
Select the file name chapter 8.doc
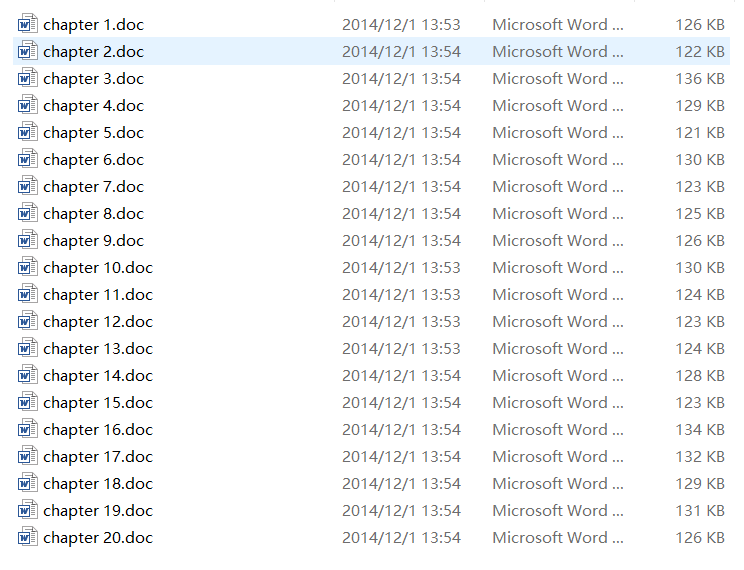[93, 214]
